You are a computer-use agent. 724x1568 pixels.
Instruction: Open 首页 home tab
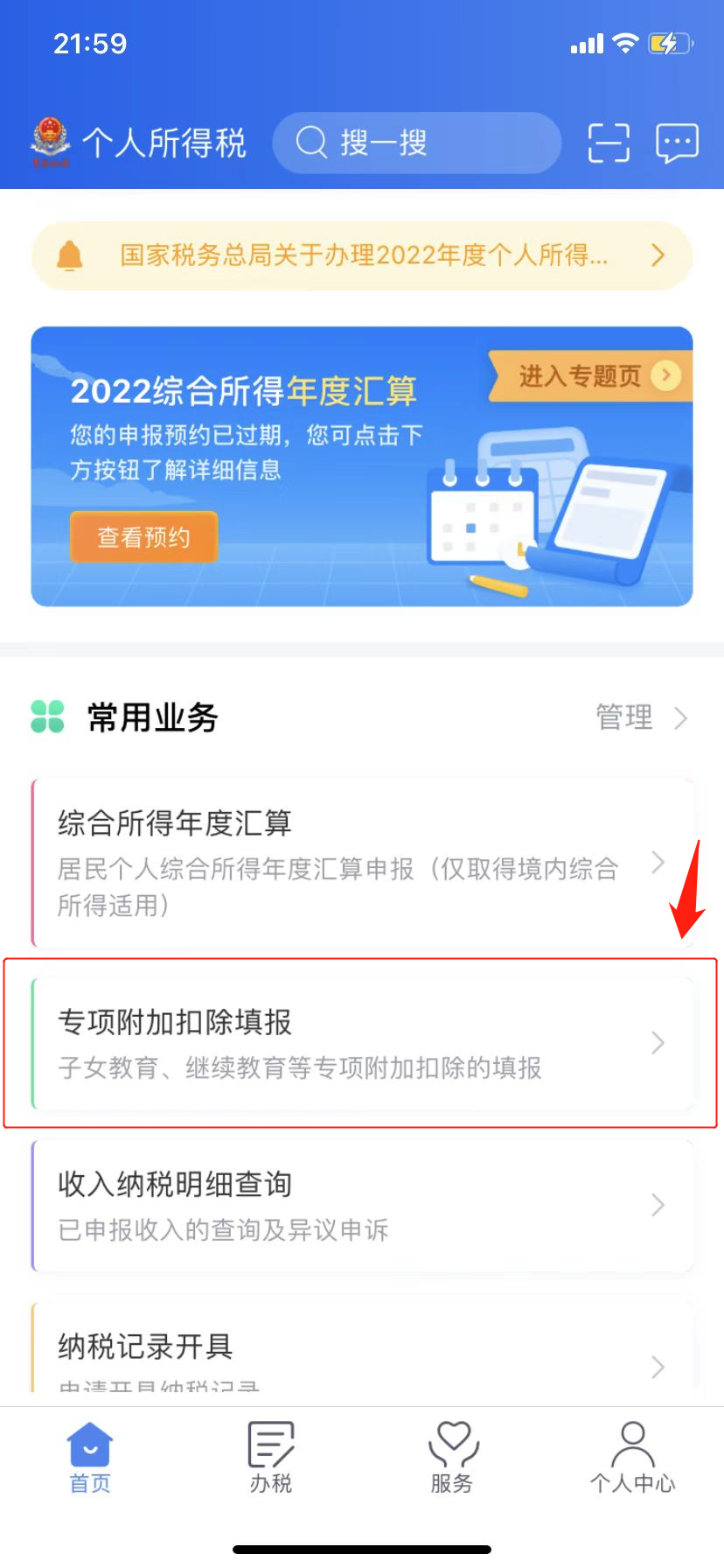[90, 1457]
